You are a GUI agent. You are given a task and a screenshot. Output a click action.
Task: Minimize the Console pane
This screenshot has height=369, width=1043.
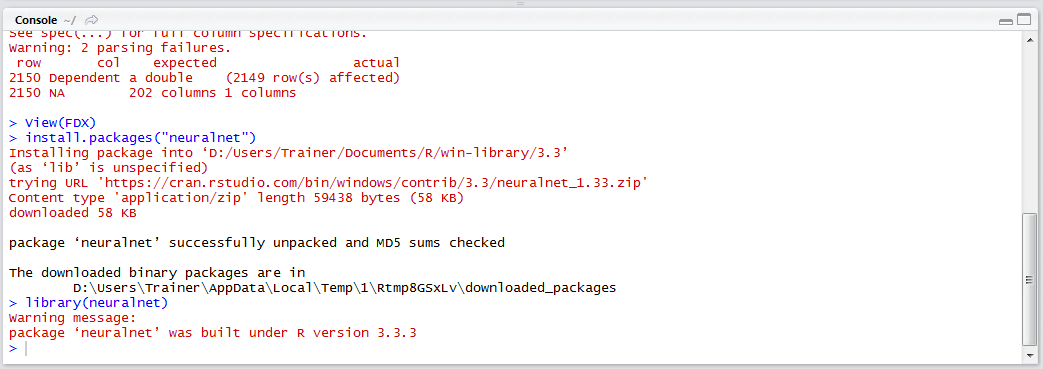pyautogui.click(x=1005, y=21)
